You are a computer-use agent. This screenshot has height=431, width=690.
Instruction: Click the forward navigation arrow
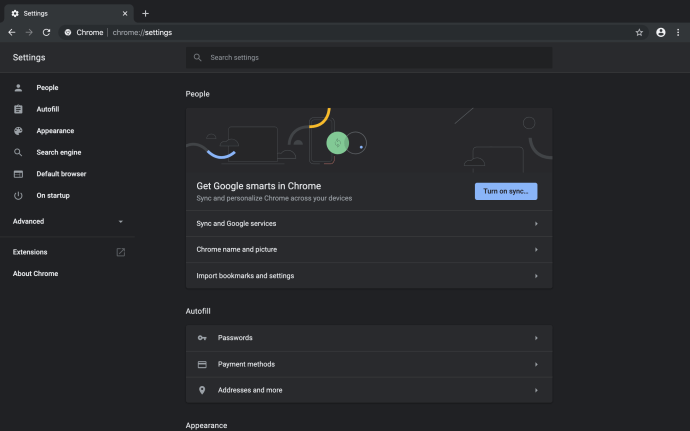[x=29, y=33]
